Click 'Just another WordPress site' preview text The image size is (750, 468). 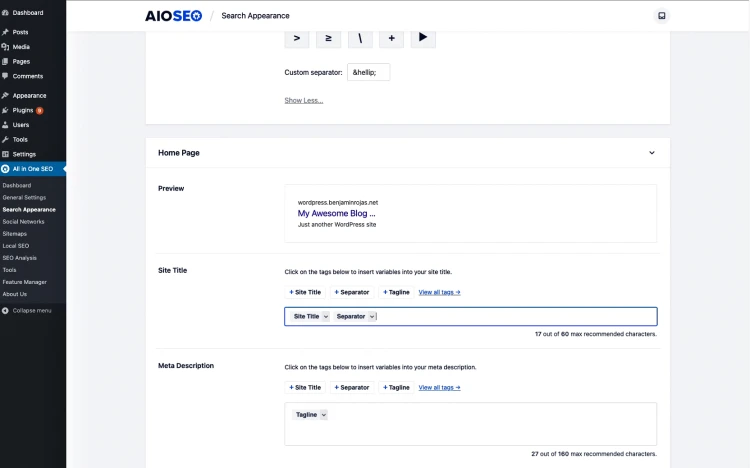tap(337, 224)
